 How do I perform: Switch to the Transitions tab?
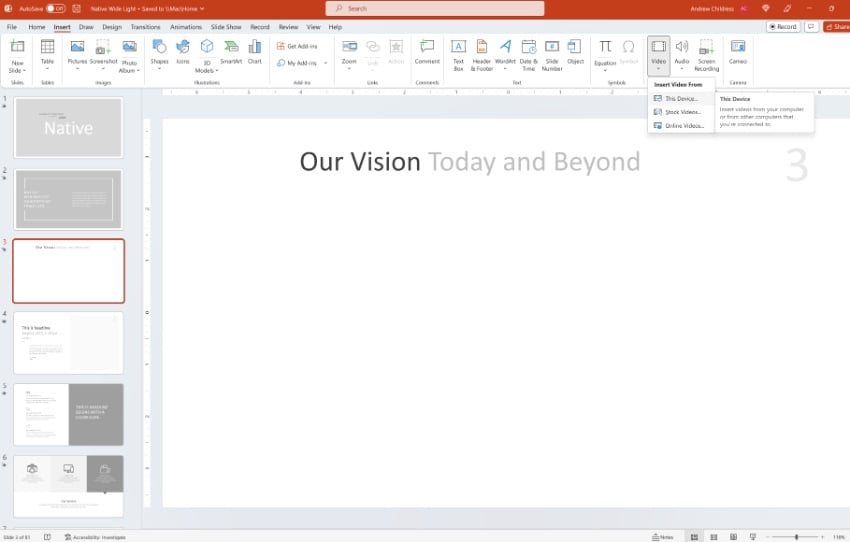(x=145, y=27)
